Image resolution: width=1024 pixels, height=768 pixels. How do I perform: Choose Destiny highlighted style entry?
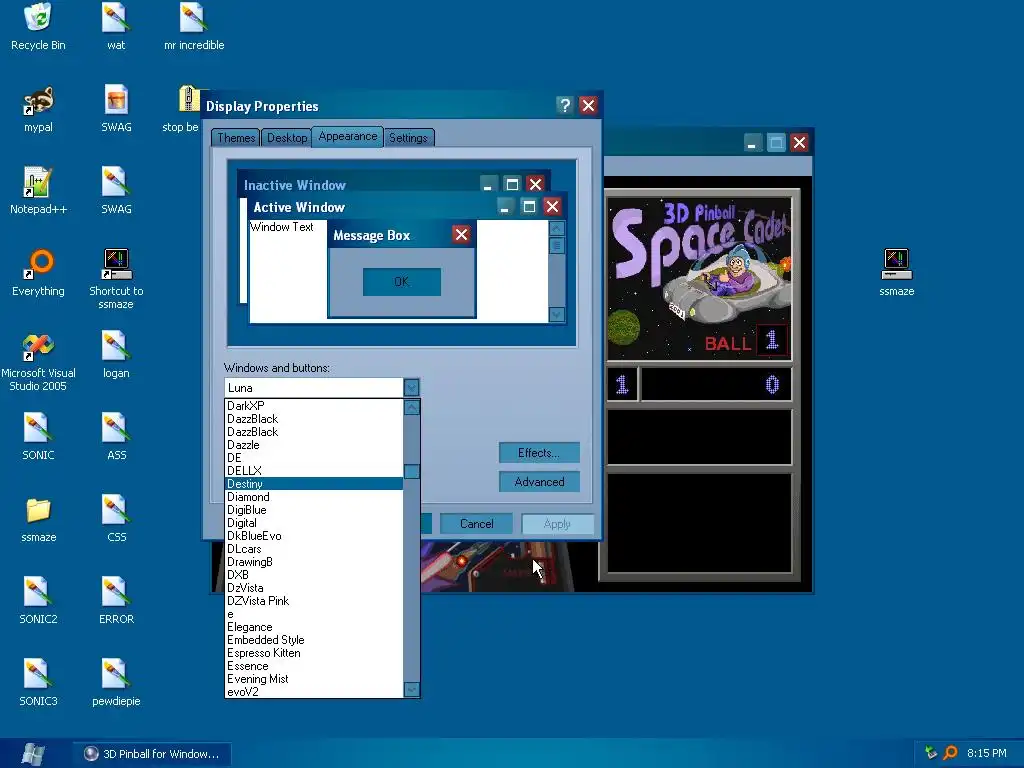point(313,484)
